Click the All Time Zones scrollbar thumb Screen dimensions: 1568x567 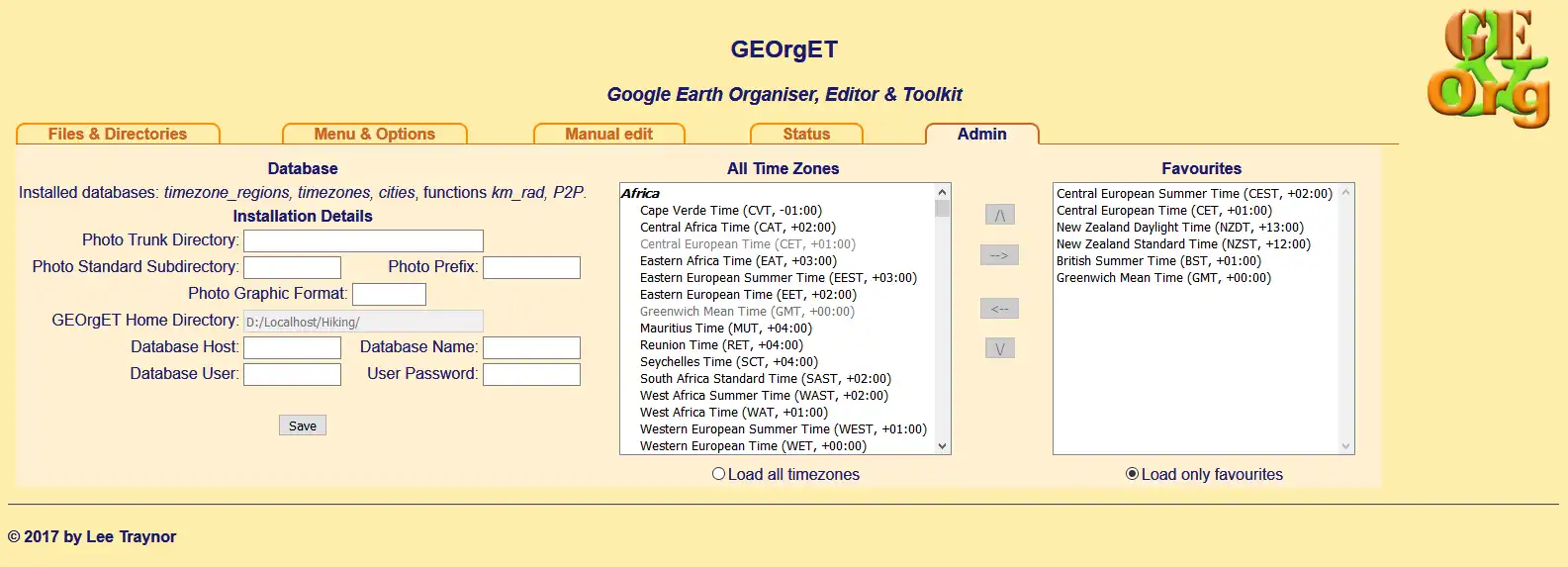point(942,208)
